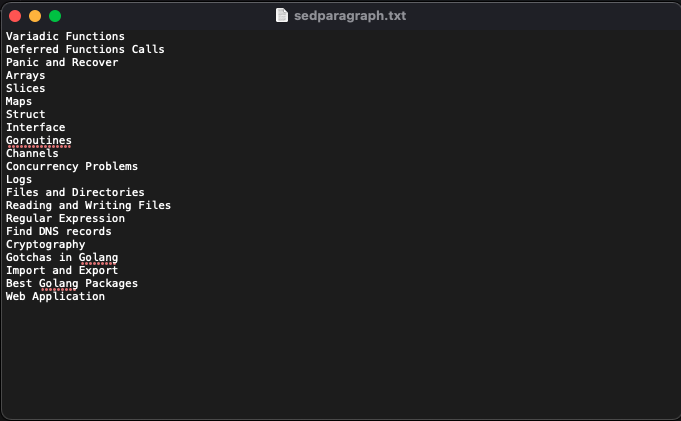Maximize window using the green button

pos(55,16)
